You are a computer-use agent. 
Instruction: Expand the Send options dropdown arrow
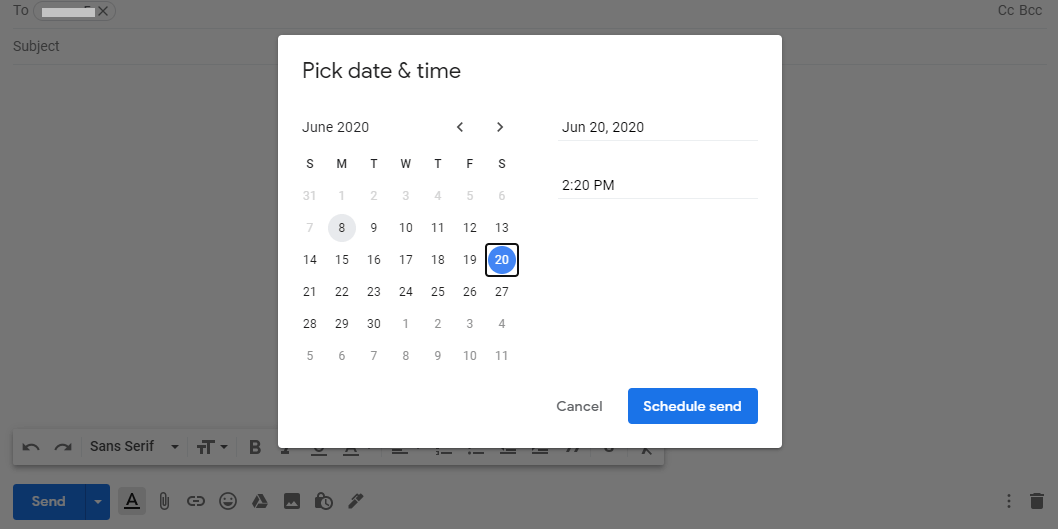pos(98,501)
